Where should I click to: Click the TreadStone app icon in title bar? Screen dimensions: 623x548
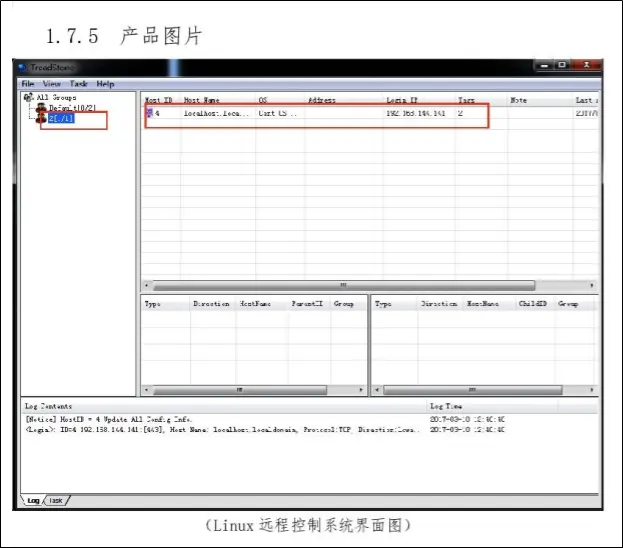(x=23, y=68)
